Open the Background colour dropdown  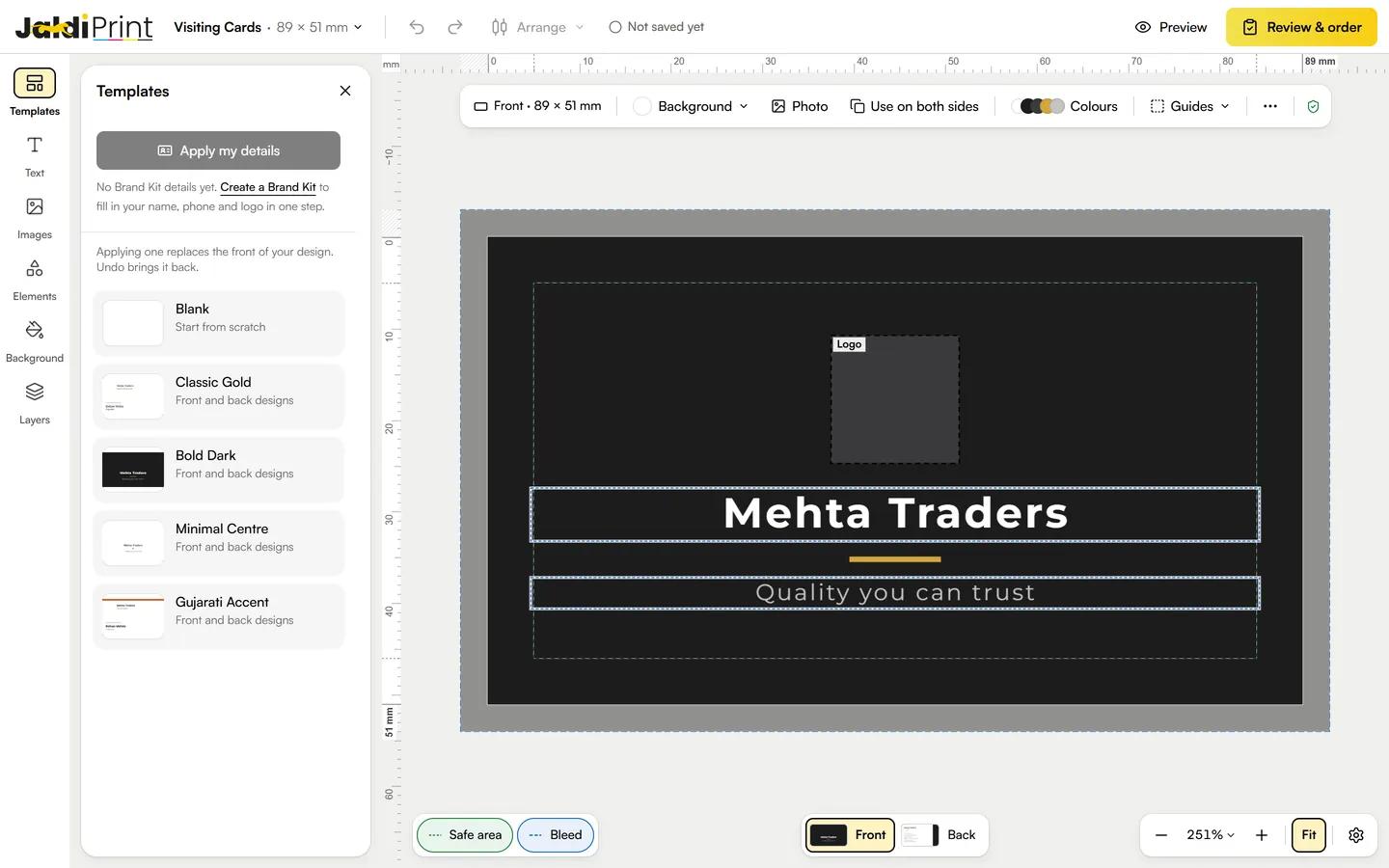(691, 106)
